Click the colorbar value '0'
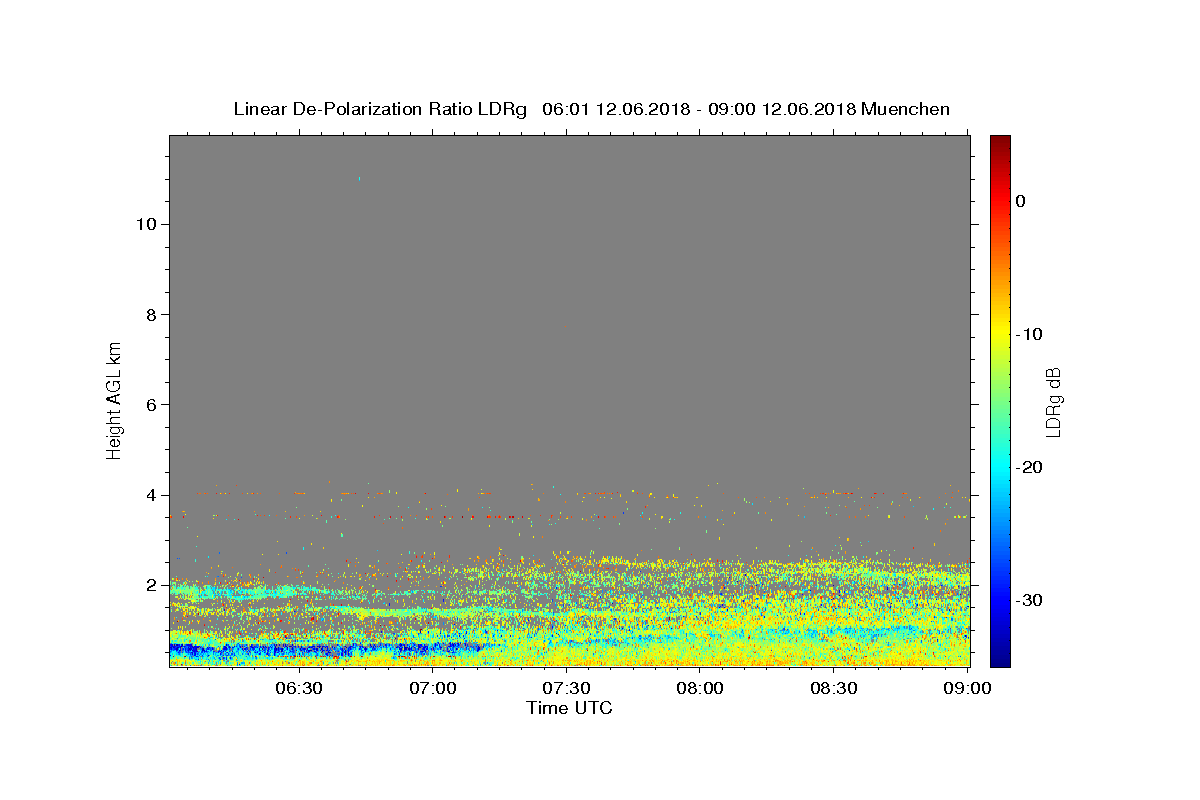Viewport: 1200px width, 800px height. coord(1021,201)
